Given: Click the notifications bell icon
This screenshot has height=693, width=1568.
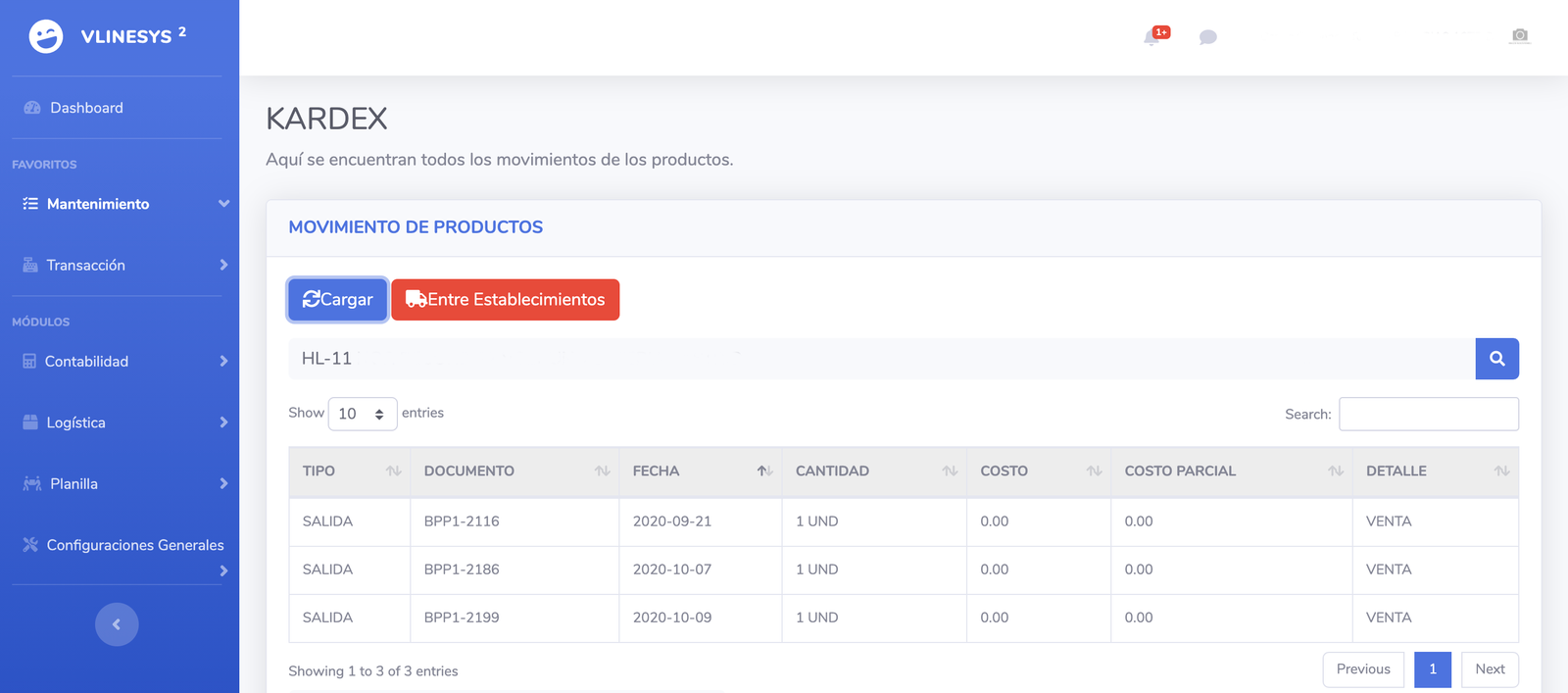Looking at the screenshot, I should click(1152, 37).
